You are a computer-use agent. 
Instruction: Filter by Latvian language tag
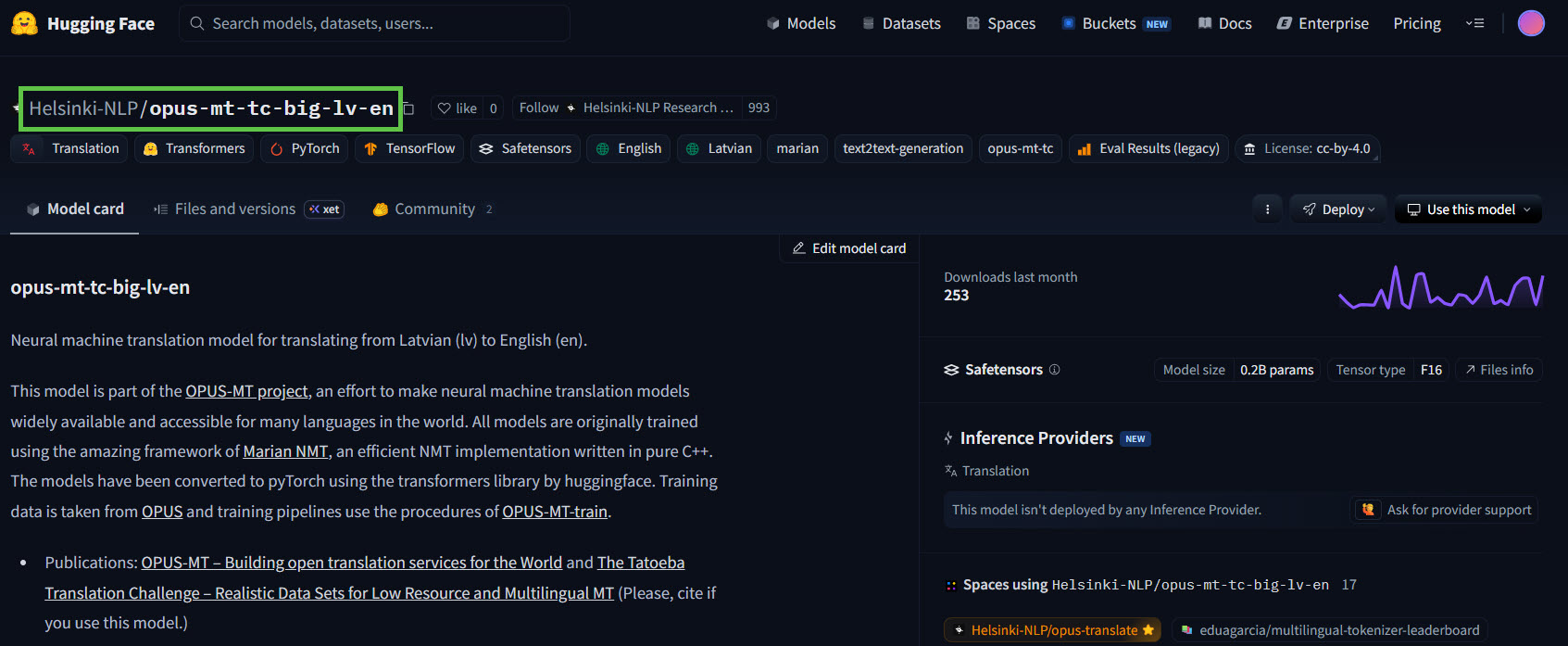(719, 148)
